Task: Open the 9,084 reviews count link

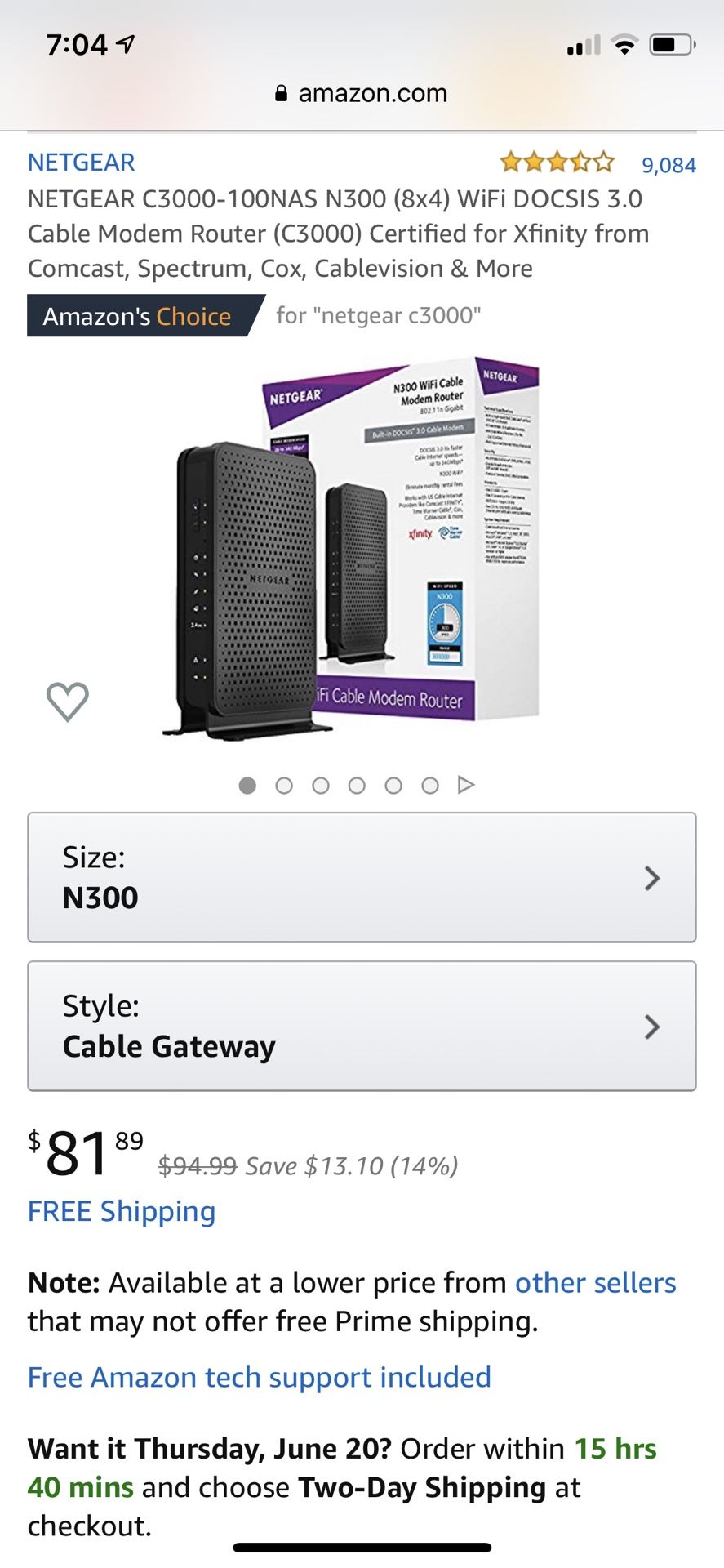Action: tap(668, 165)
